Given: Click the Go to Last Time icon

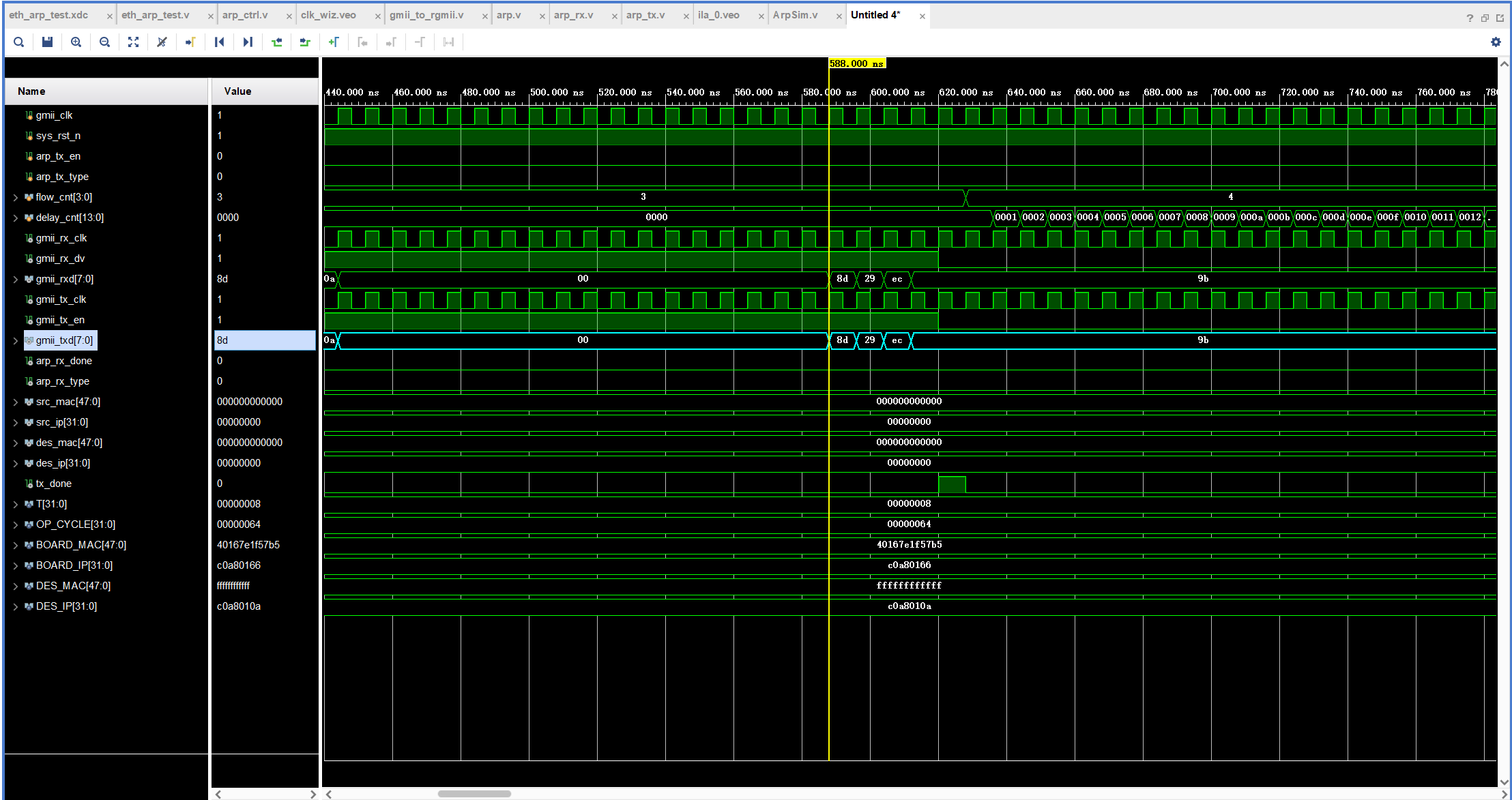Looking at the screenshot, I should click(248, 42).
